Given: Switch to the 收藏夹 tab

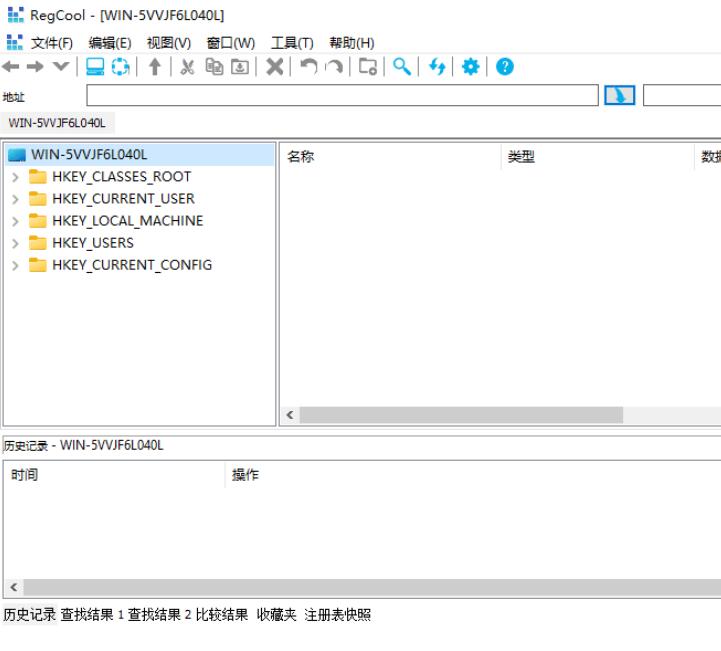Looking at the screenshot, I should (x=276, y=615).
